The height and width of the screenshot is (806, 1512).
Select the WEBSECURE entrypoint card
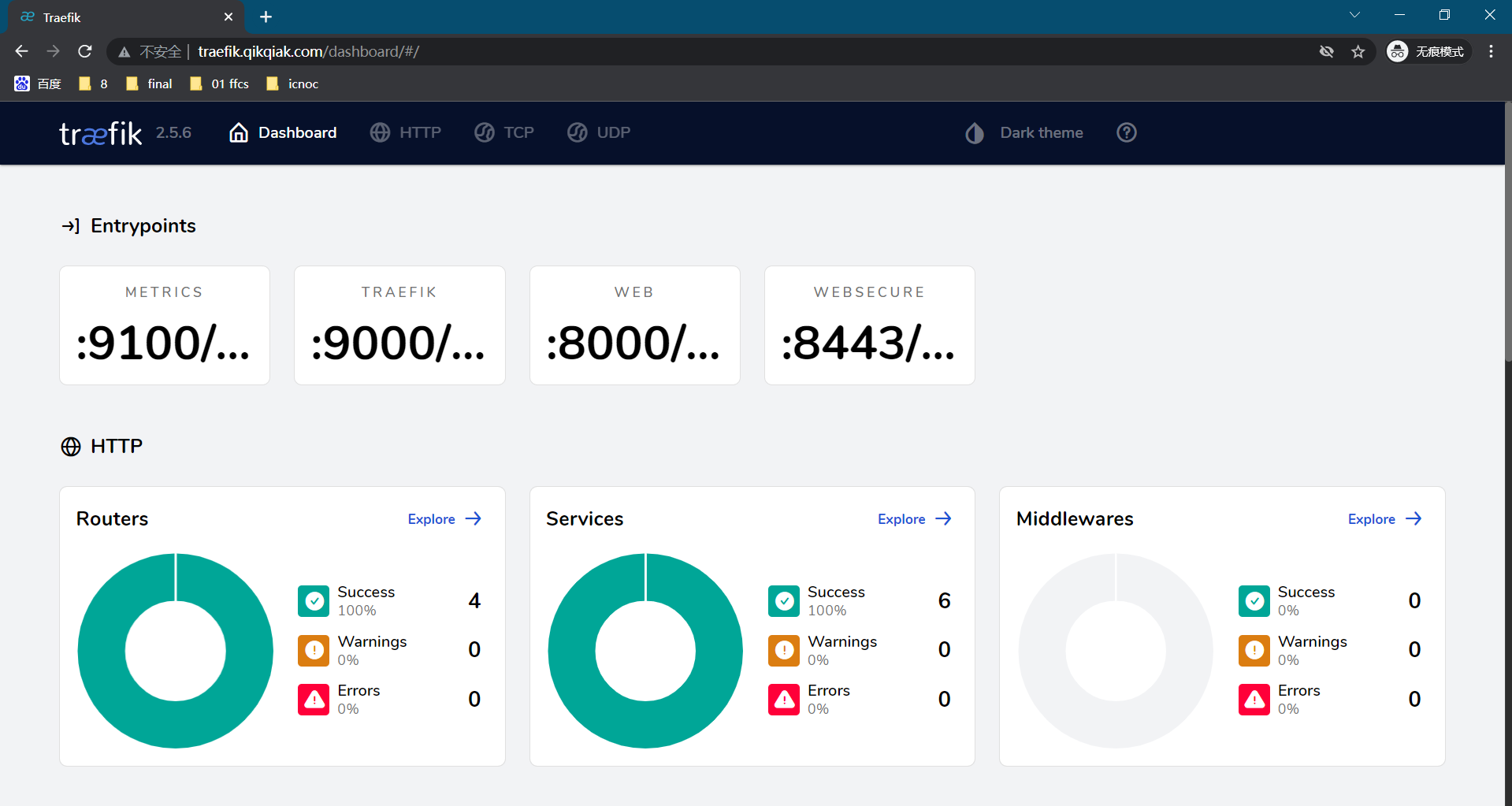pos(870,325)
